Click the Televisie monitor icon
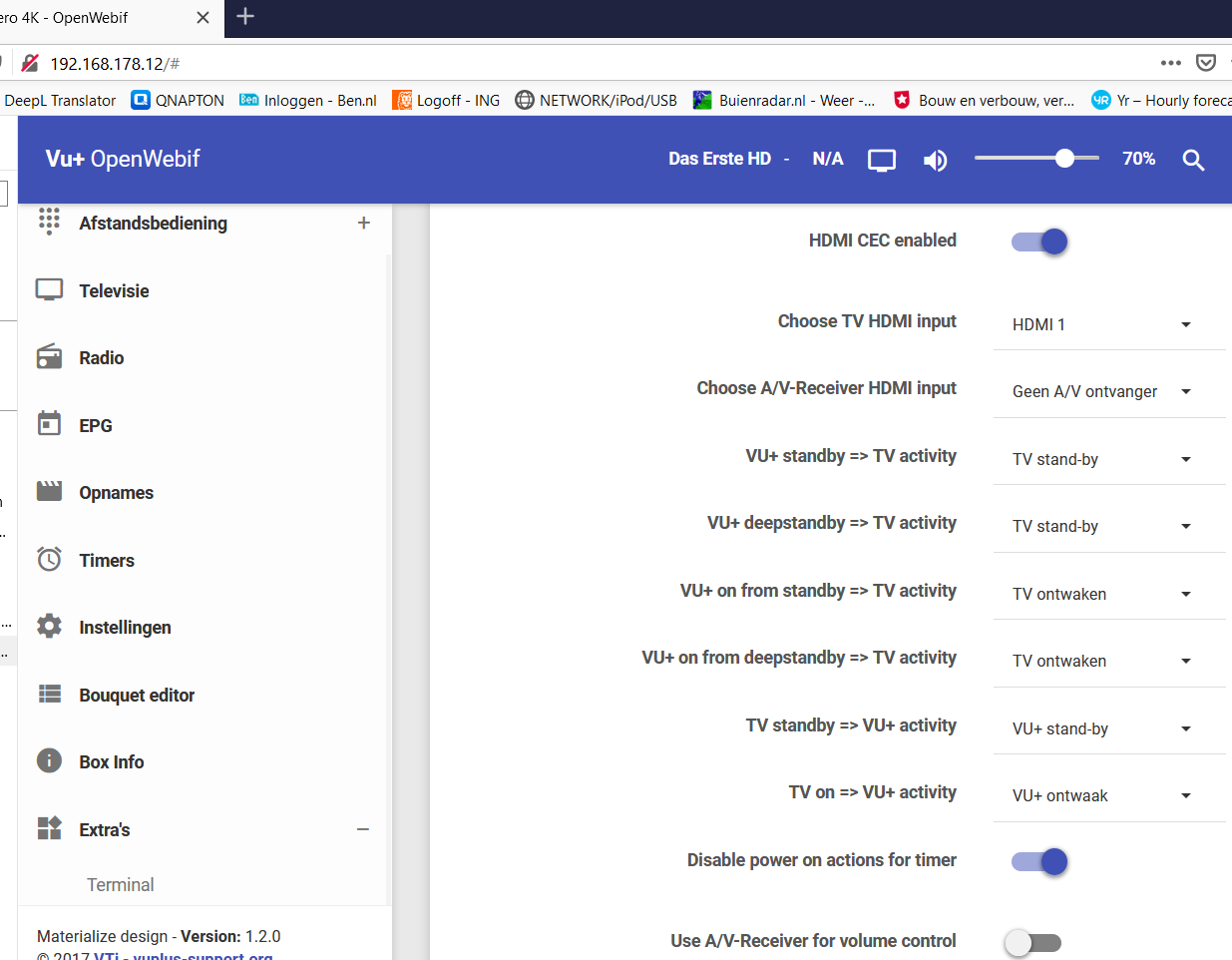The width and height of the screenshot is (1232, 960). (49, 290)
